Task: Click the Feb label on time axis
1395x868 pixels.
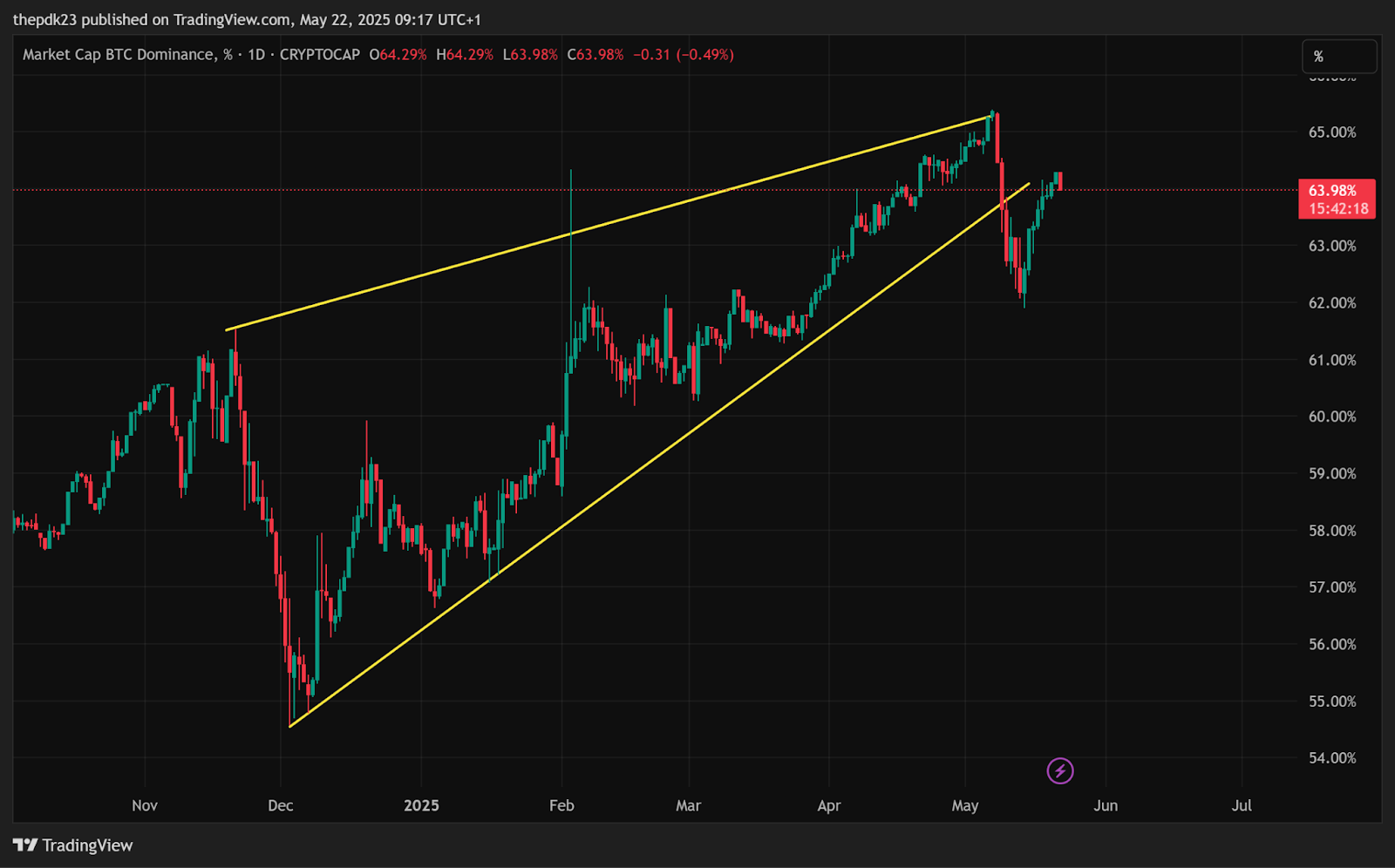Action: [561, 805]
